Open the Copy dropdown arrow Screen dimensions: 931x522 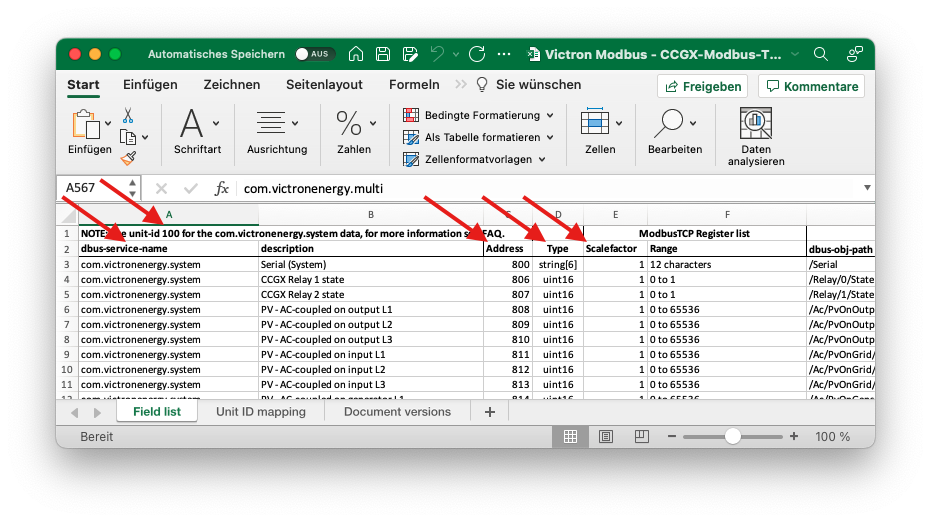[145, 138]
